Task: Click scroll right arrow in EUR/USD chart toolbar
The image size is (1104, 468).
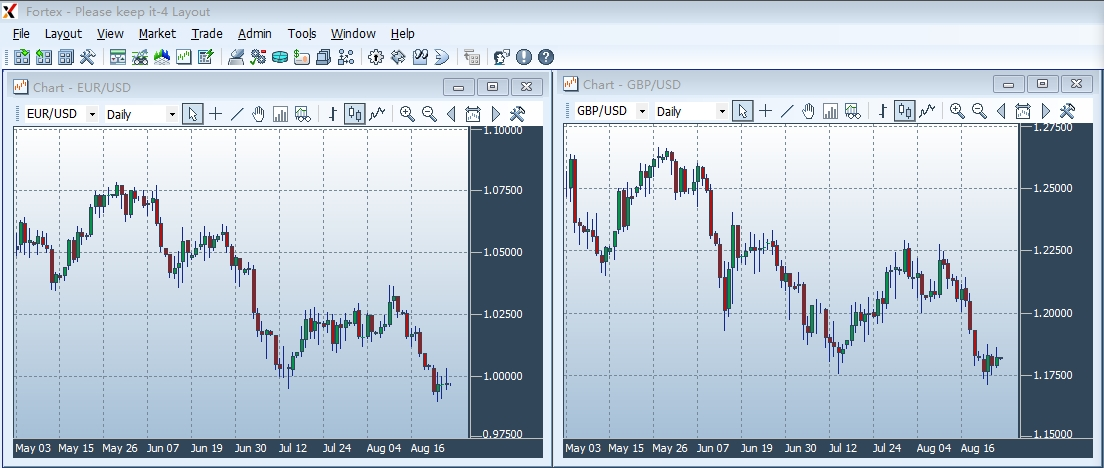Action: [496, 114]
